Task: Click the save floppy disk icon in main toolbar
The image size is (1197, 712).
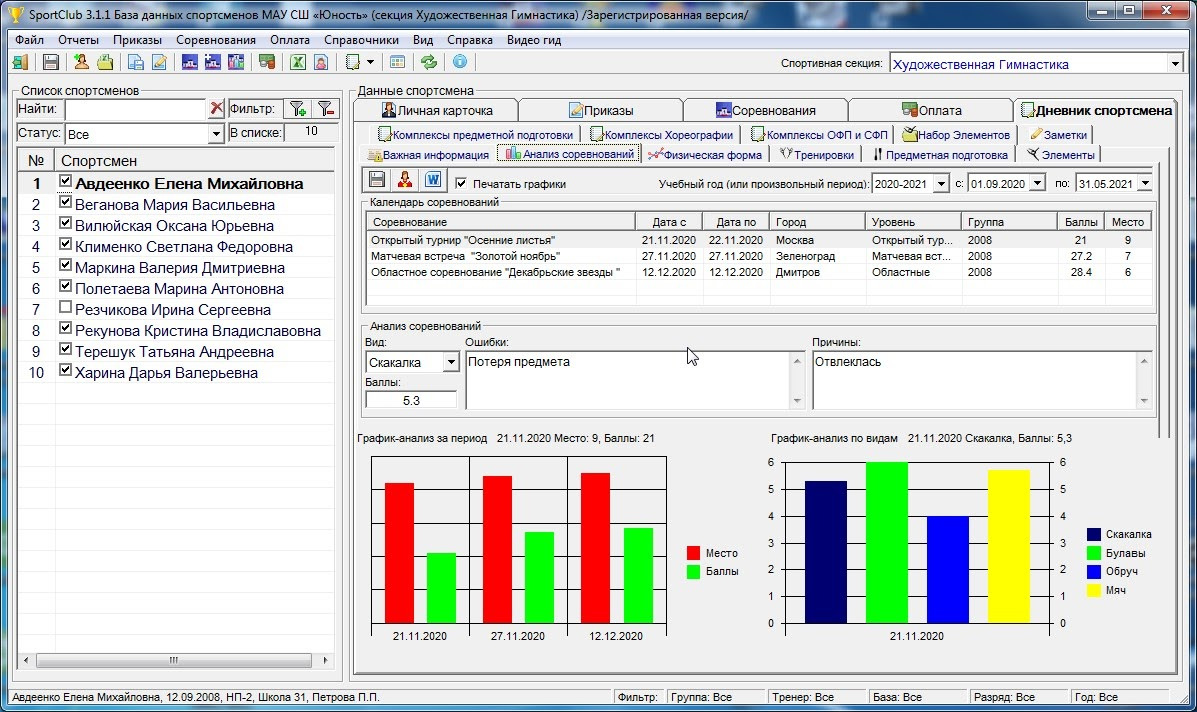Action: (50, 62)
